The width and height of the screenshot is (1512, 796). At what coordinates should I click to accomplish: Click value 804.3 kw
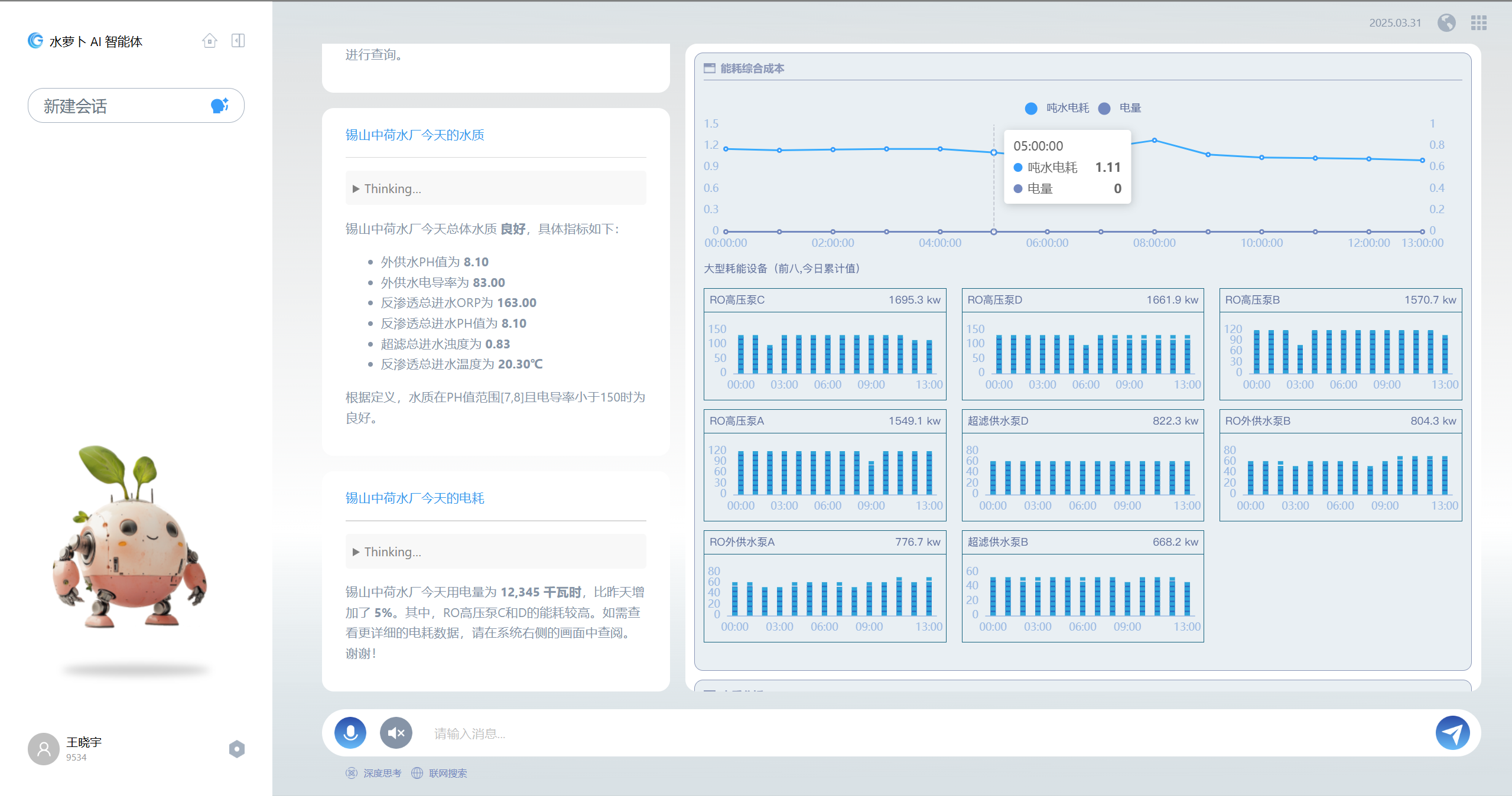coord(1434,421)
